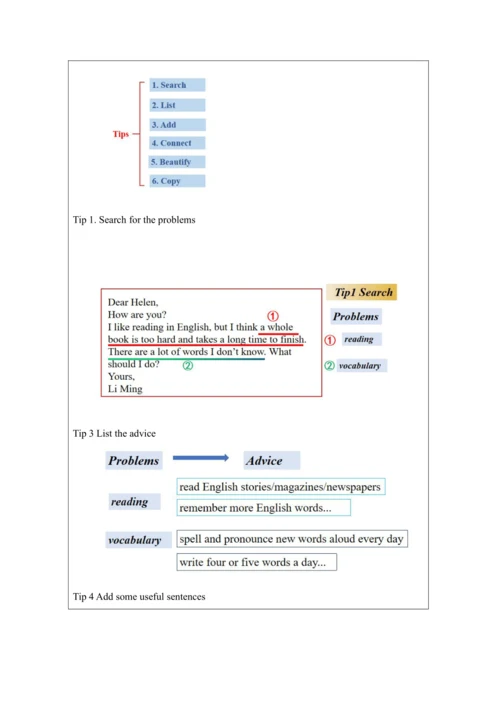Click the red circled 1 above 'whole'

(273, 316)
